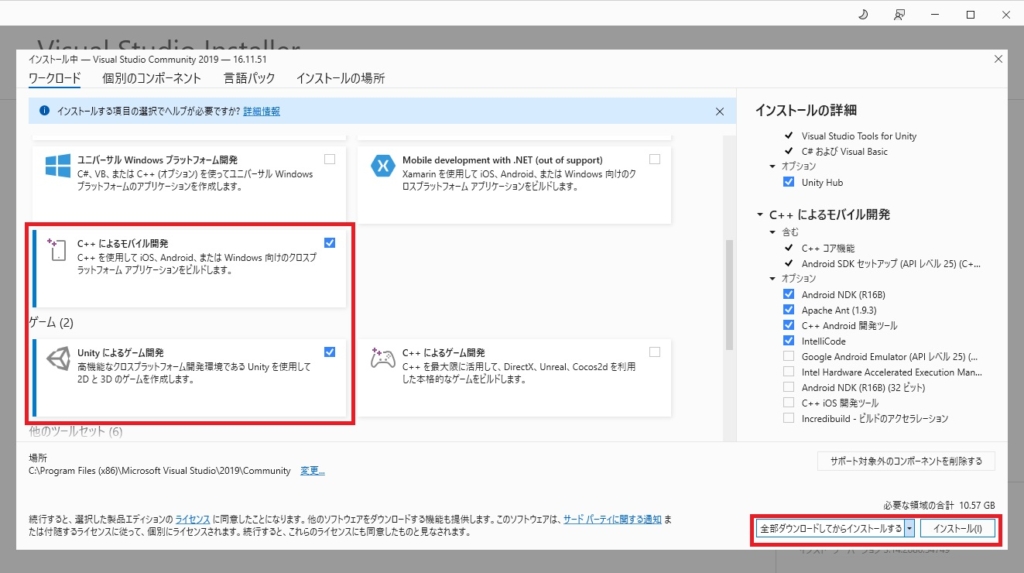Toggle dark mode moon icon in title bar
The width and height of the screenshot is (1024, 573).
tap(863, 14)
